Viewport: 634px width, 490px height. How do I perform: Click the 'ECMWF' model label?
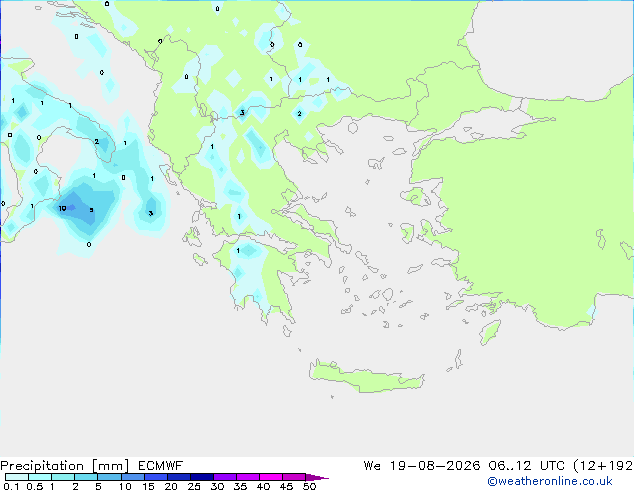pos(161,466)
